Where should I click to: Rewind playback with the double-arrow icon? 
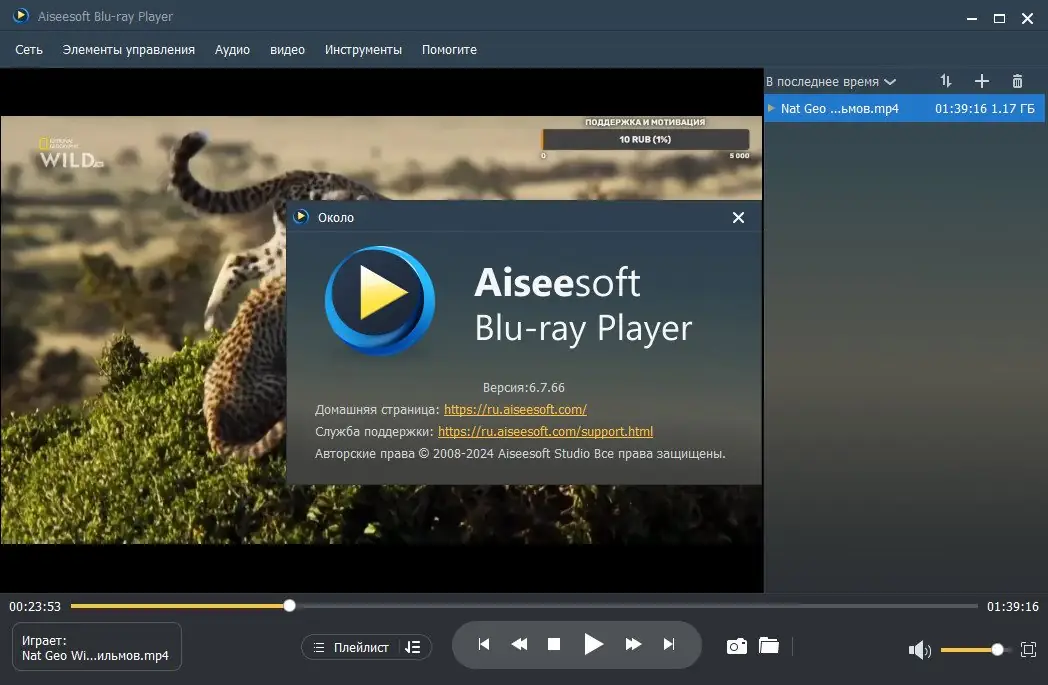519,644
